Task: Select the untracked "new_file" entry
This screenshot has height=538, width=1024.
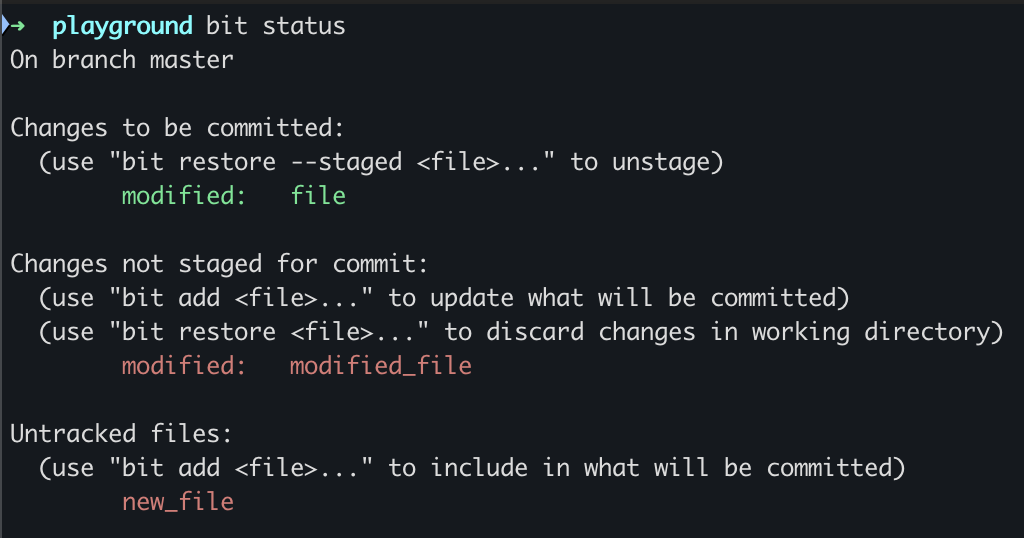Action: (178, 502)
